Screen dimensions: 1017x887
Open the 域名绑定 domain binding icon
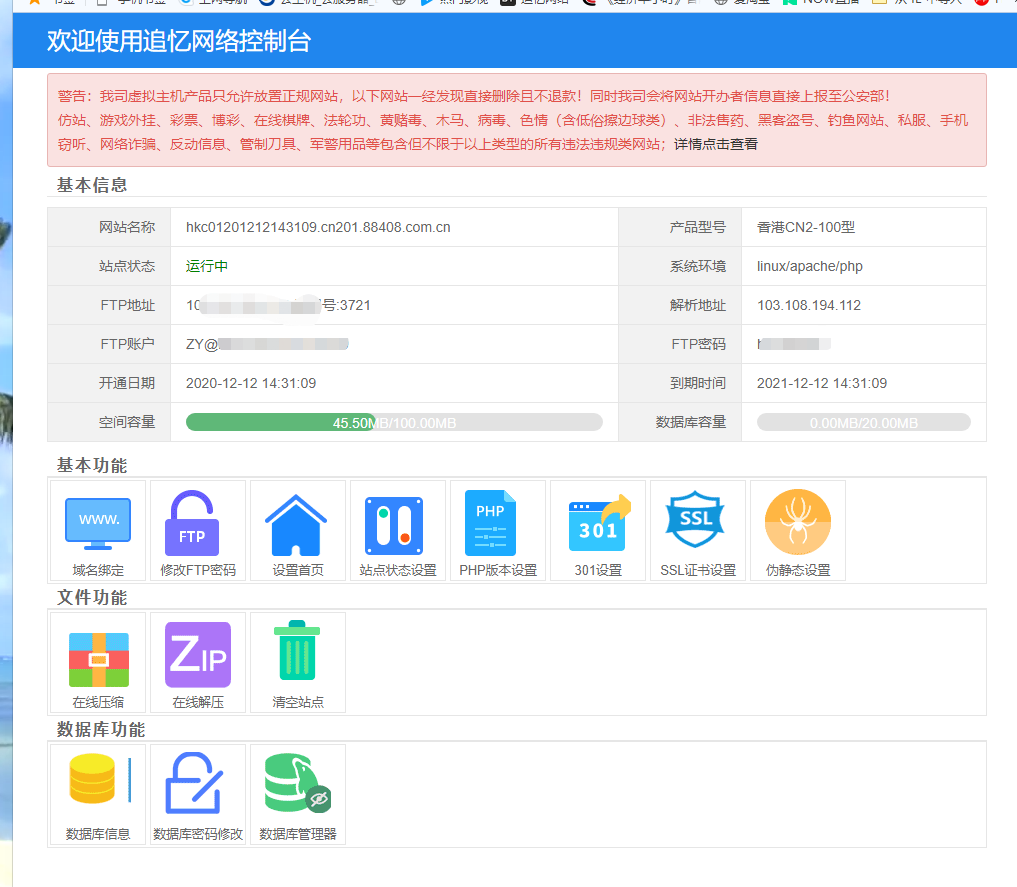pos(98,524)
